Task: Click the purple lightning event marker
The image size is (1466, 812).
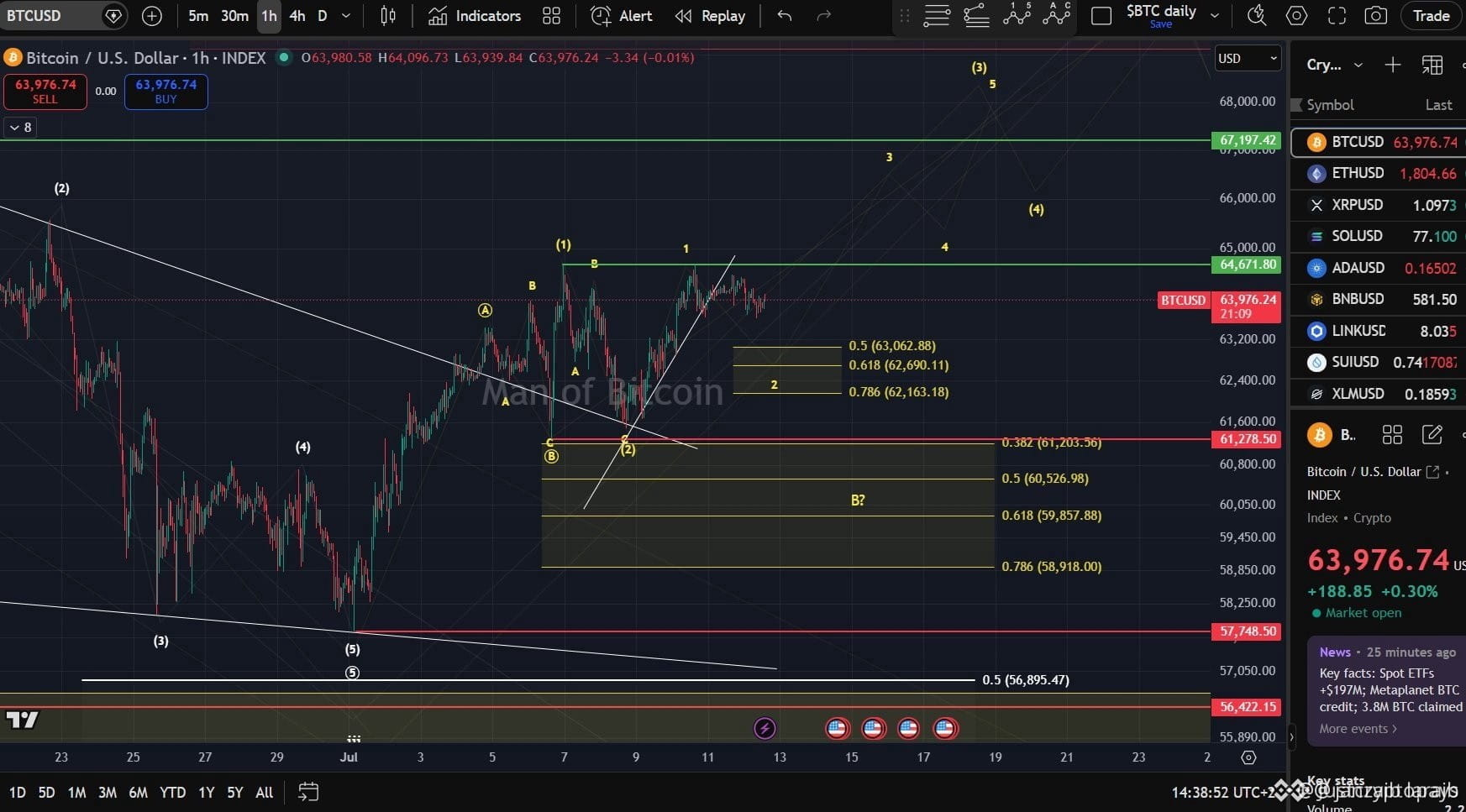Action: tap(765, 728)
